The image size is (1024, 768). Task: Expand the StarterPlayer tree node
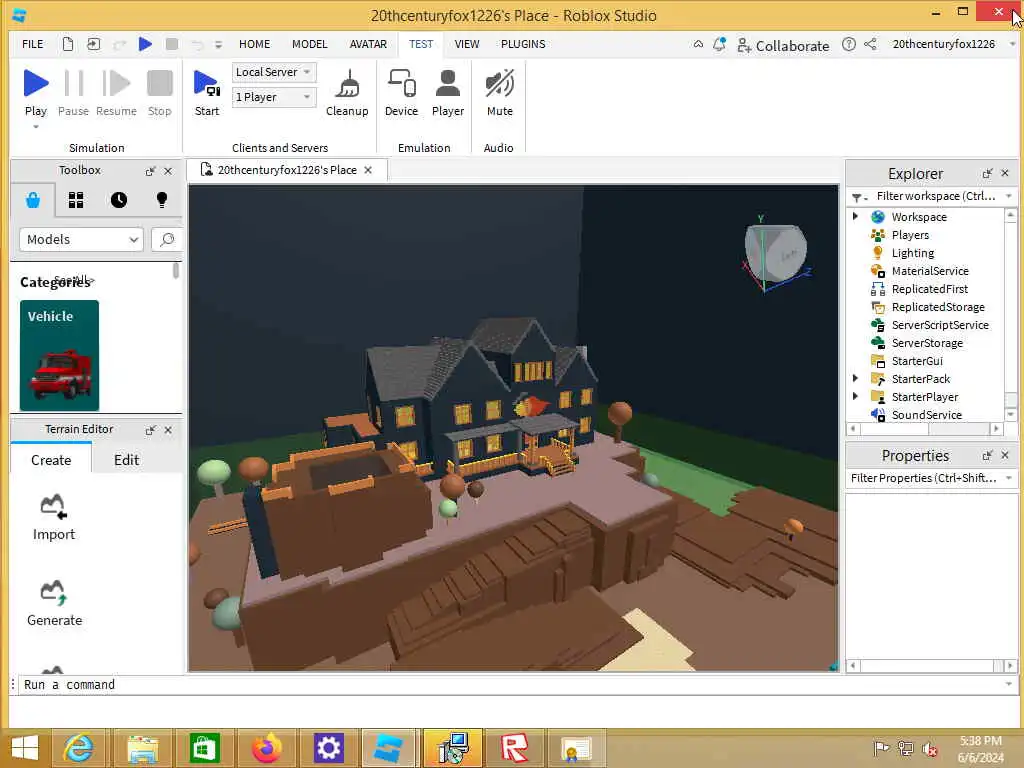pos(856,396)
